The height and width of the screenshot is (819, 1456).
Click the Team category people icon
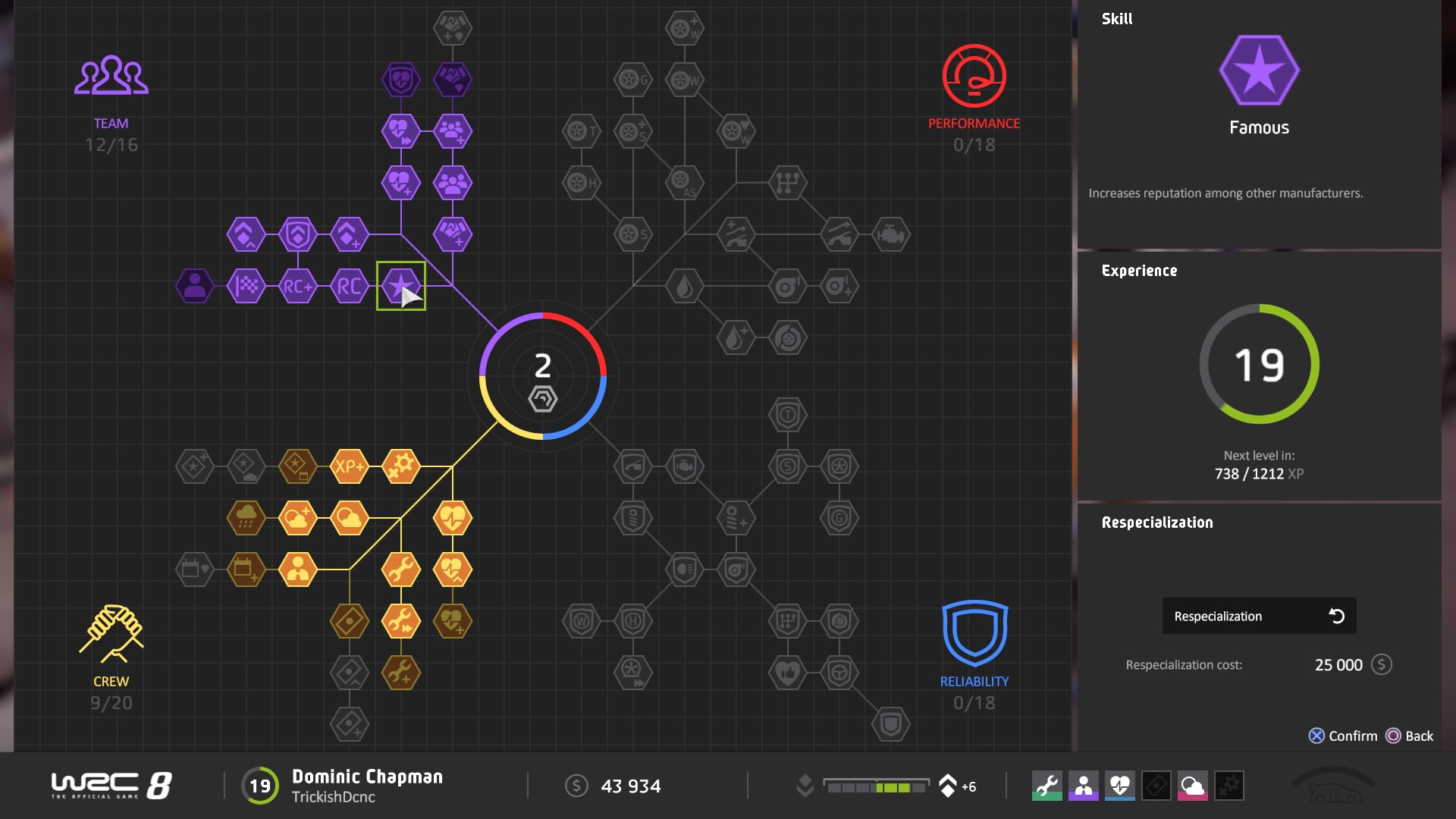click(x=111, y=75)
